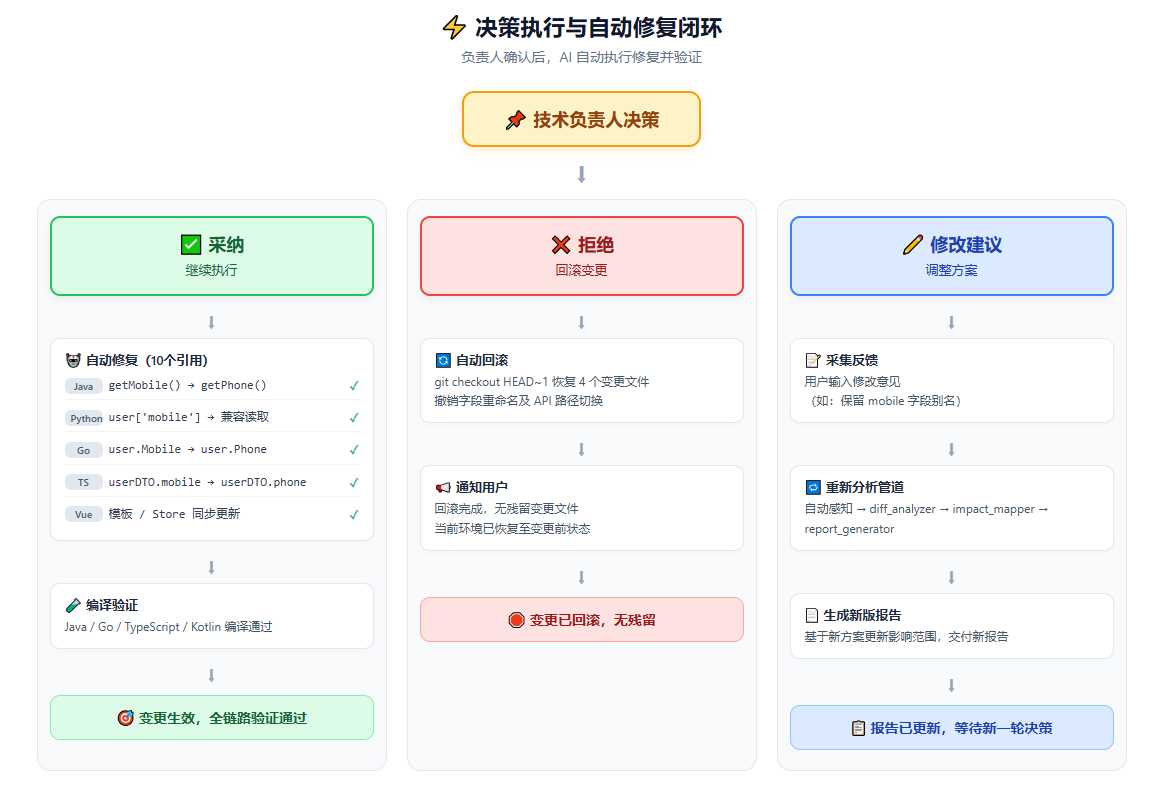1175x786 pixels.
Task: Click text 撤销字段重命名及 API 路径切换
Action: (519, 402)
